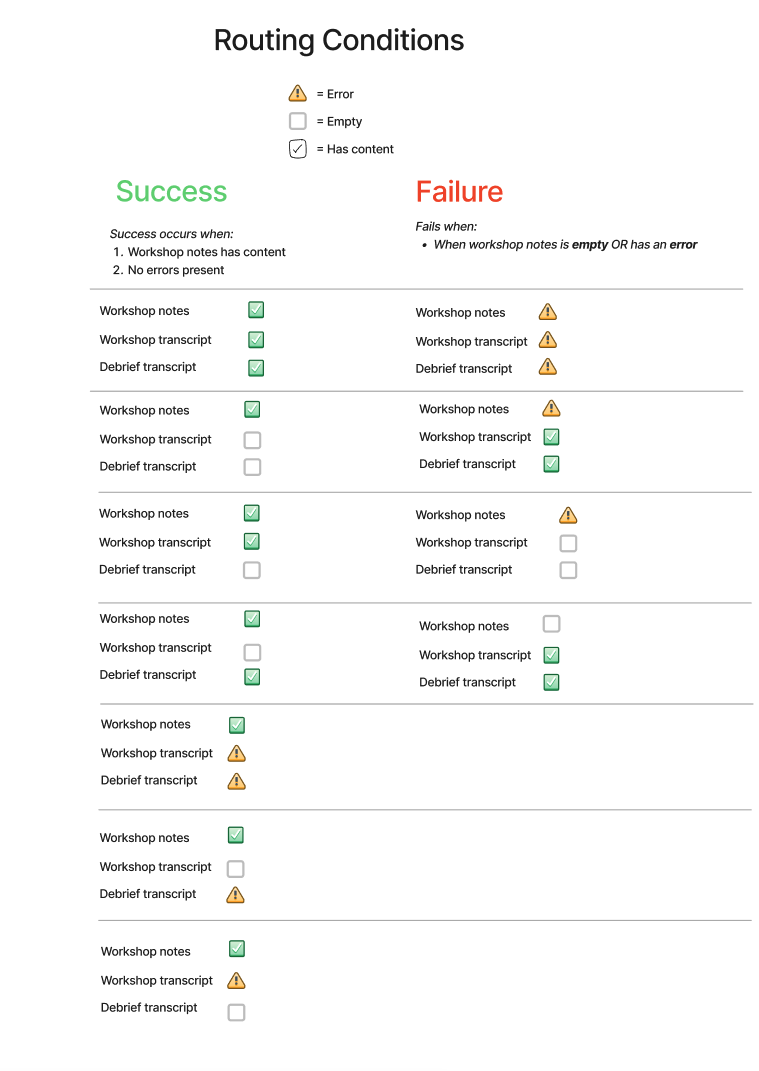The height and width of the screenshot is (1071, 759).
Task: Click the green Success heading
Action: 171,191
